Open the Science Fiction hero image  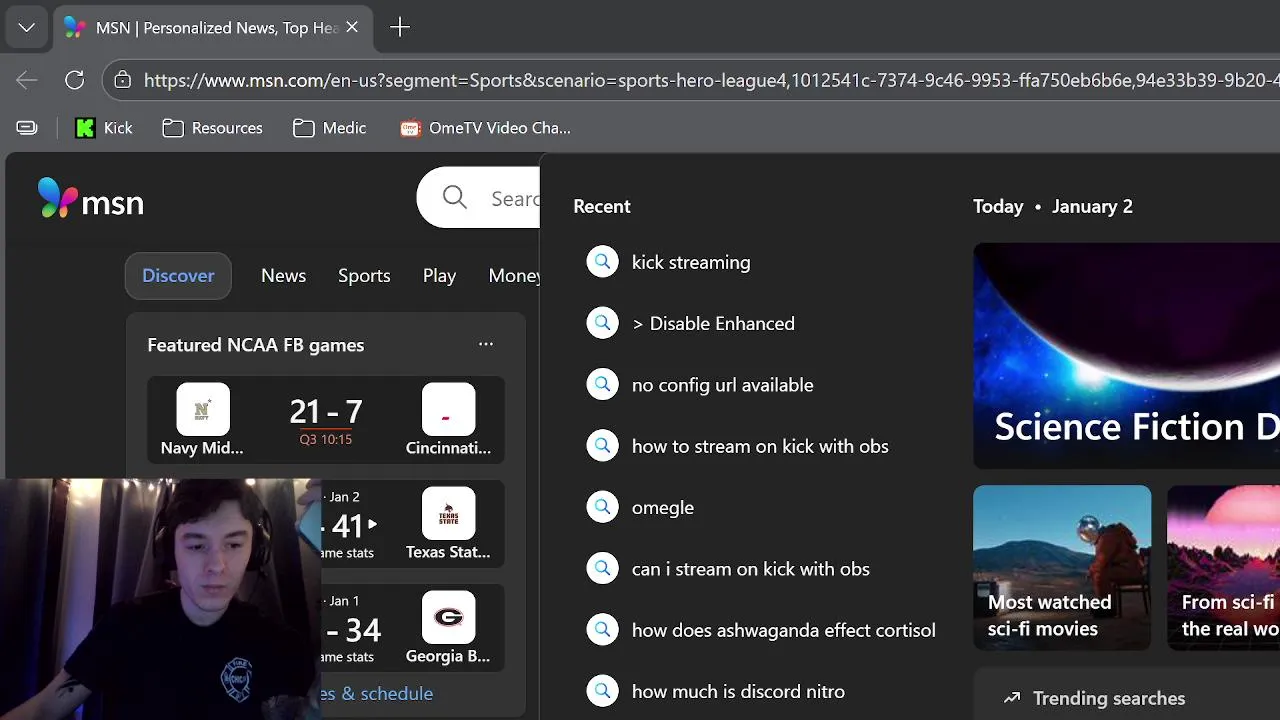click(1126, 356)
